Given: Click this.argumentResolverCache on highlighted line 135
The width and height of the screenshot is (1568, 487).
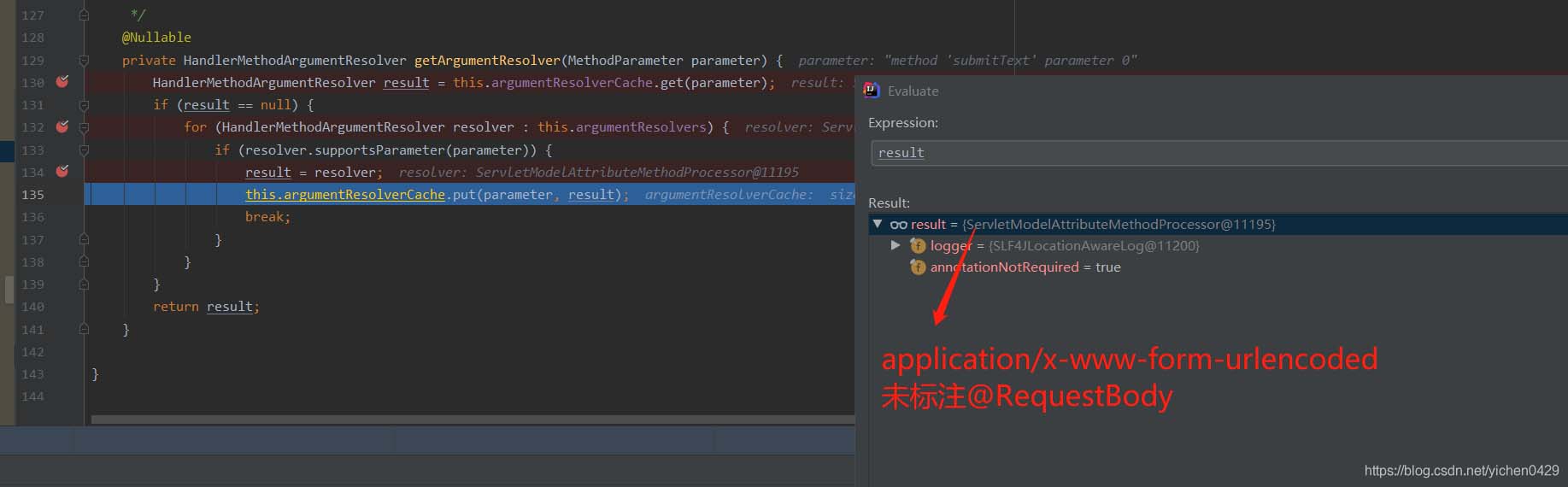Looking at the screenshot, I should [345, 194].
